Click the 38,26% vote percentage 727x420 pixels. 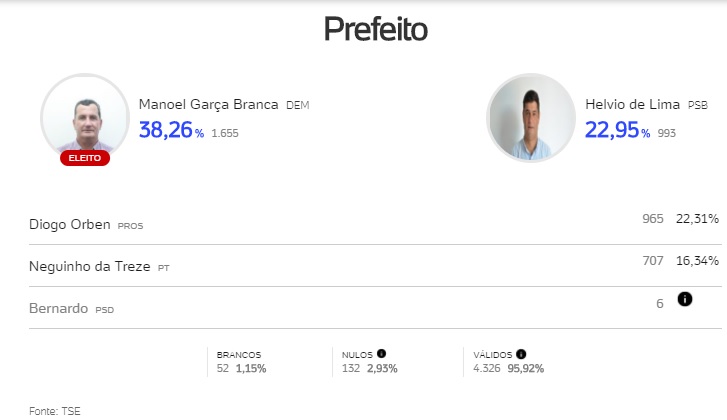point(166,131)
